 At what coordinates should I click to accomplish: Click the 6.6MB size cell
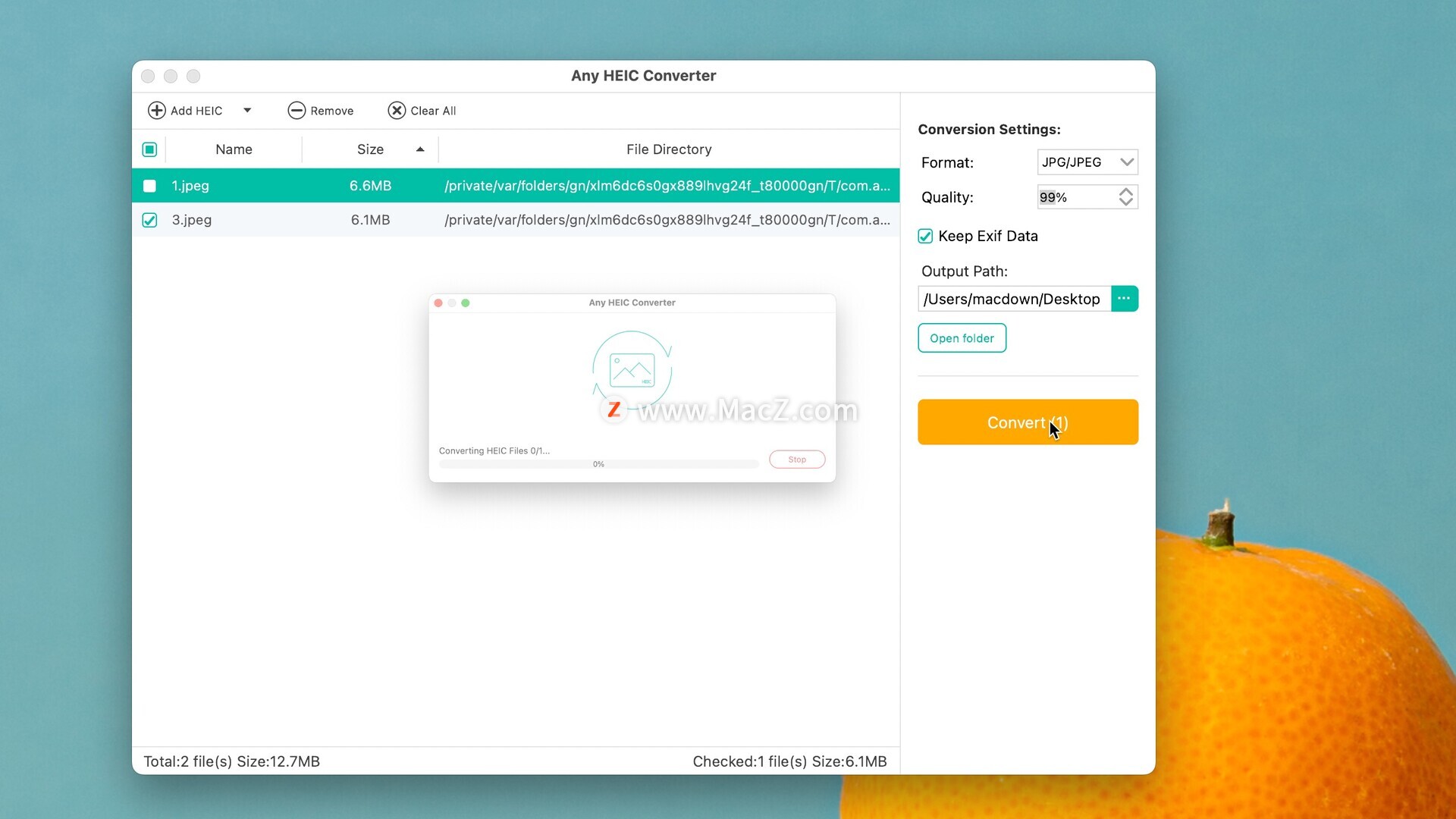point(370,186)
